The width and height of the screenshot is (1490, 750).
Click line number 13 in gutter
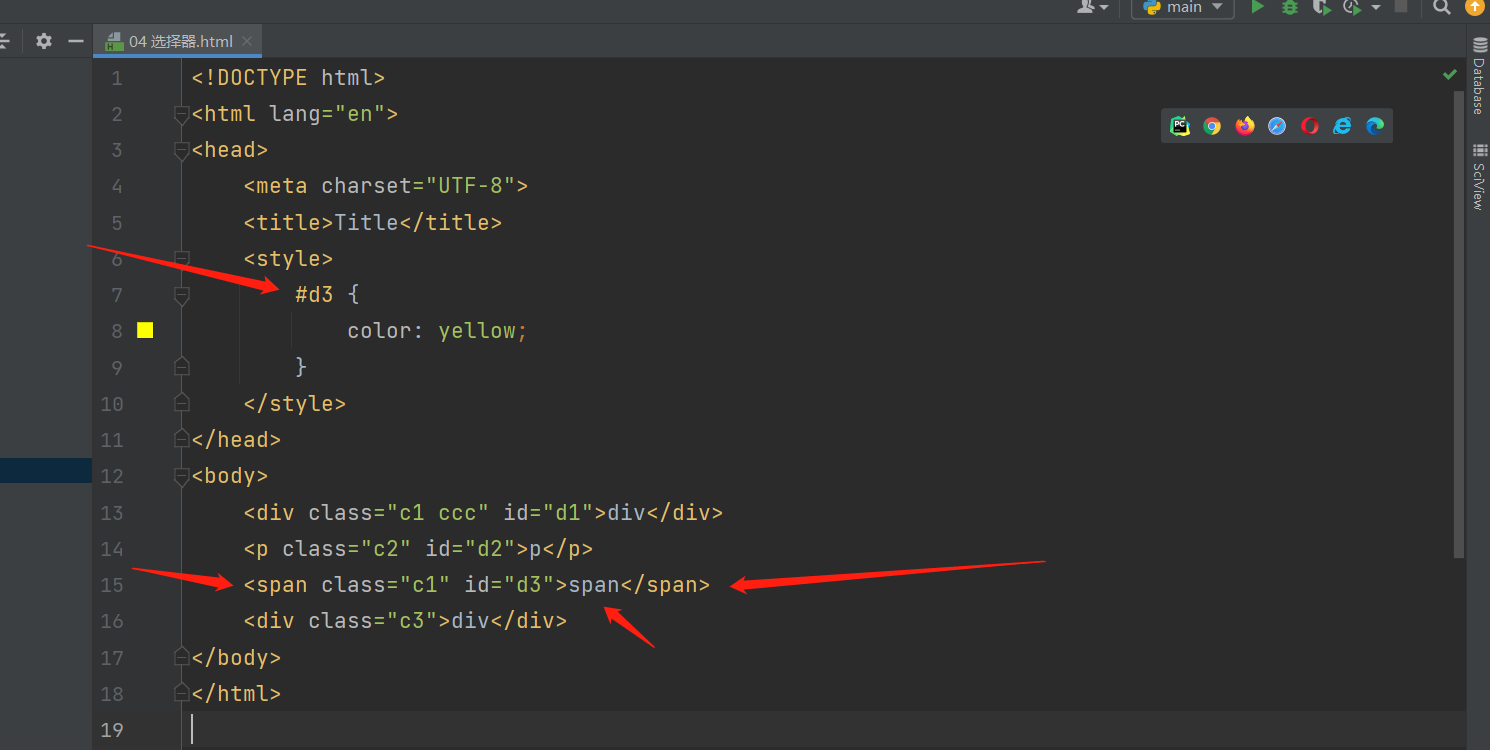pyautogui.click(x=112, y=513)
